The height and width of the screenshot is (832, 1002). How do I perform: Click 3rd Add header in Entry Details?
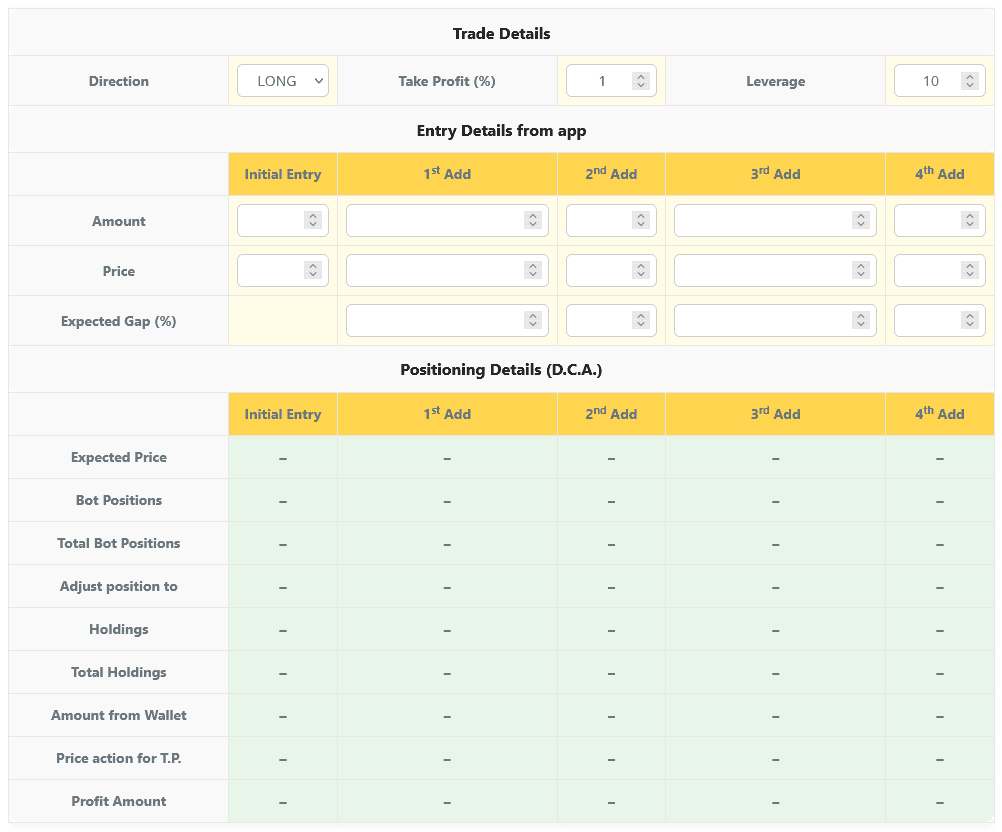pyautogui.click(x=775, y=173)
